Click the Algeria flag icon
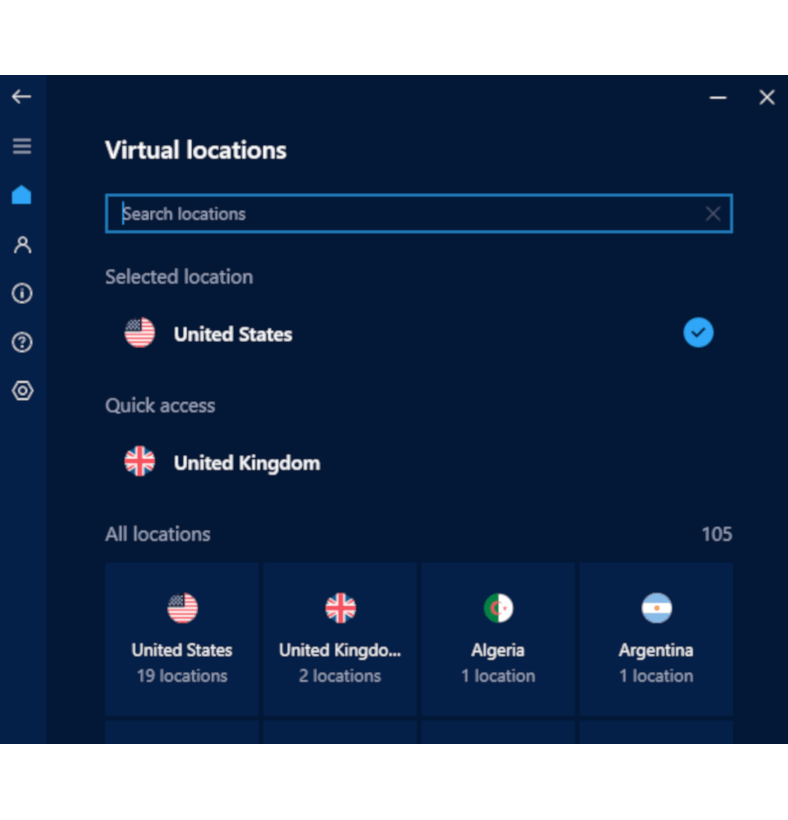The height and width of the screenshot is (820, 788). pos(498,608)
